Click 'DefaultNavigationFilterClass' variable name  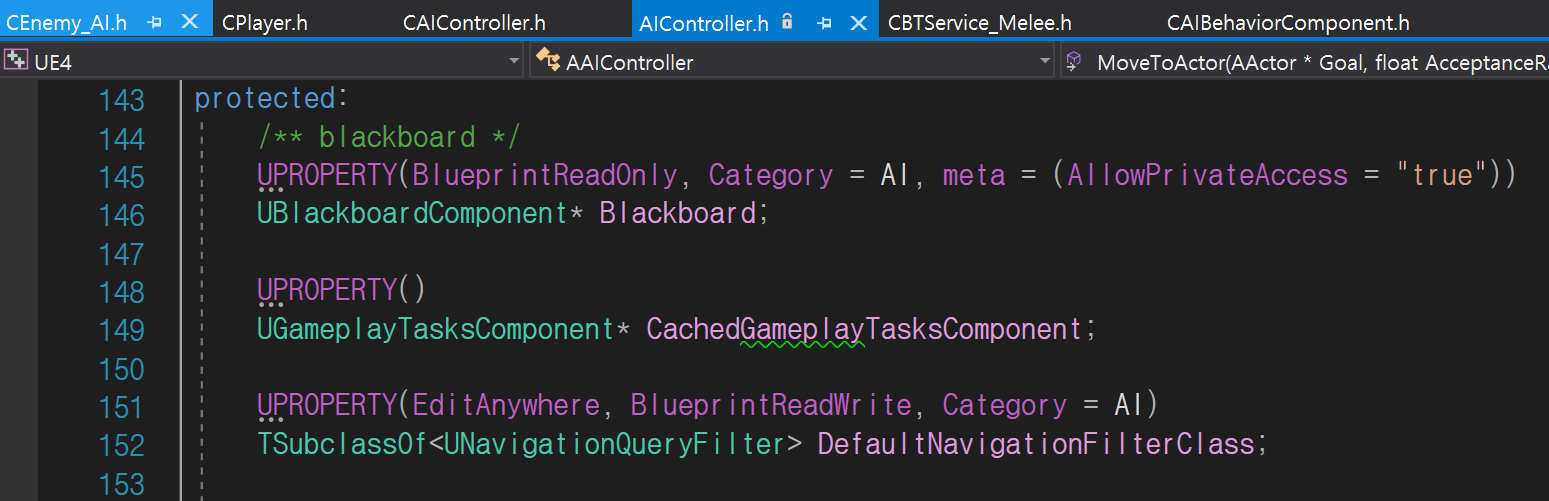[x=1036, y=443]
